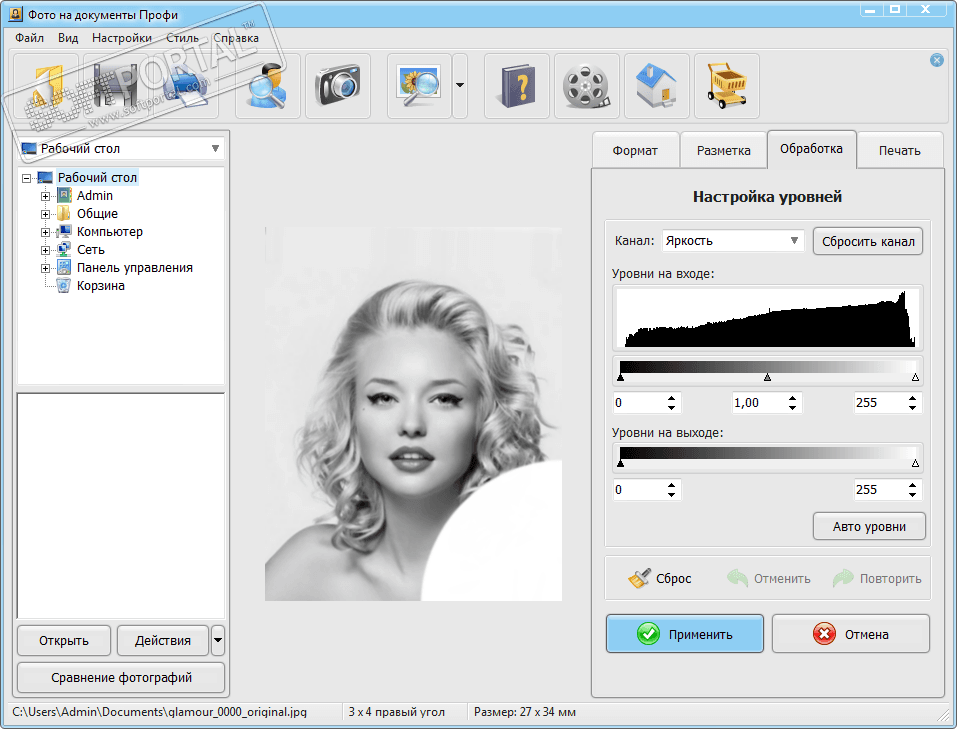Open the Файл menu
957x729 pixels.
tap(29, 38)
